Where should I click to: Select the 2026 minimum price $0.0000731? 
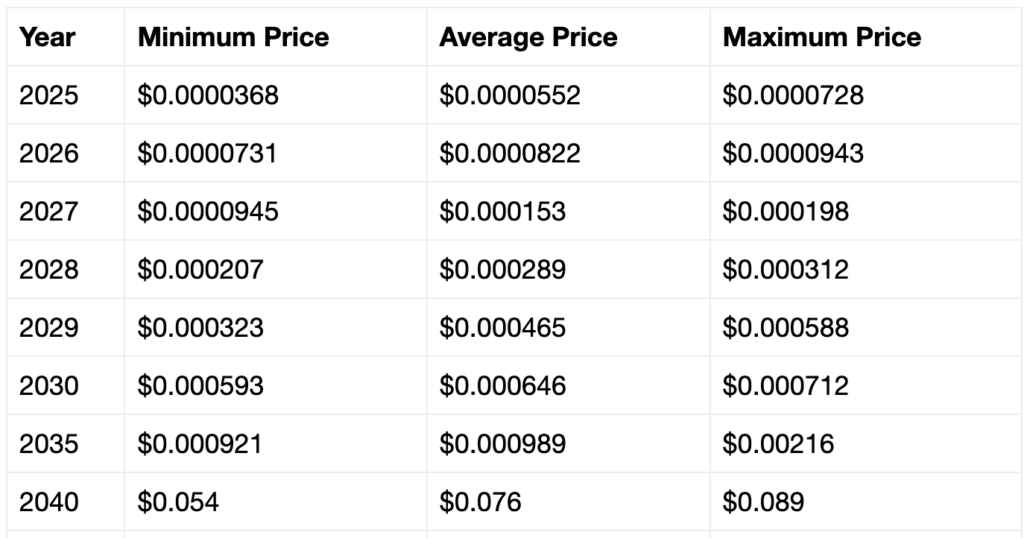207,153
